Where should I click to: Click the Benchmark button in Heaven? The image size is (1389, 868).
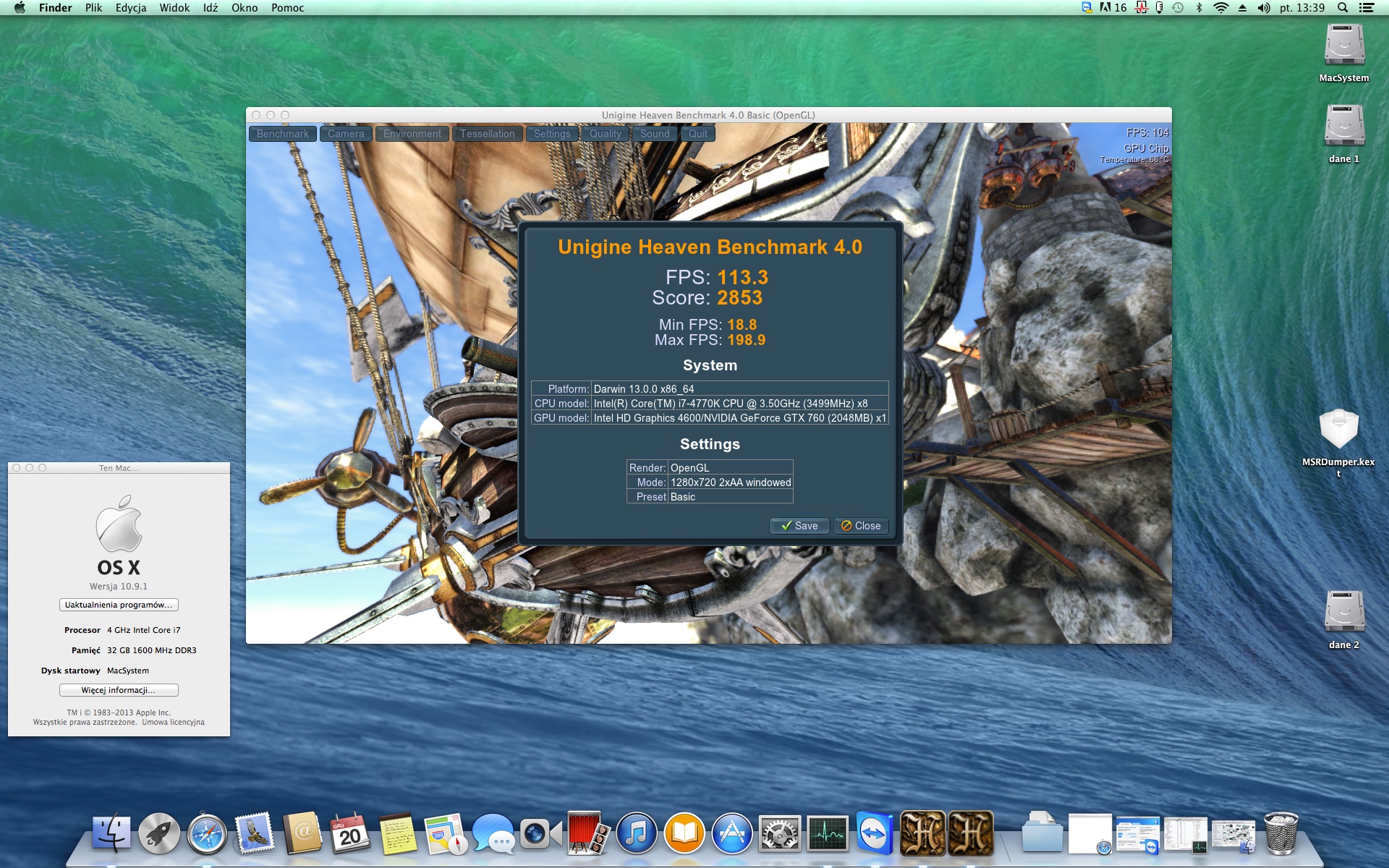pos(283,134)
